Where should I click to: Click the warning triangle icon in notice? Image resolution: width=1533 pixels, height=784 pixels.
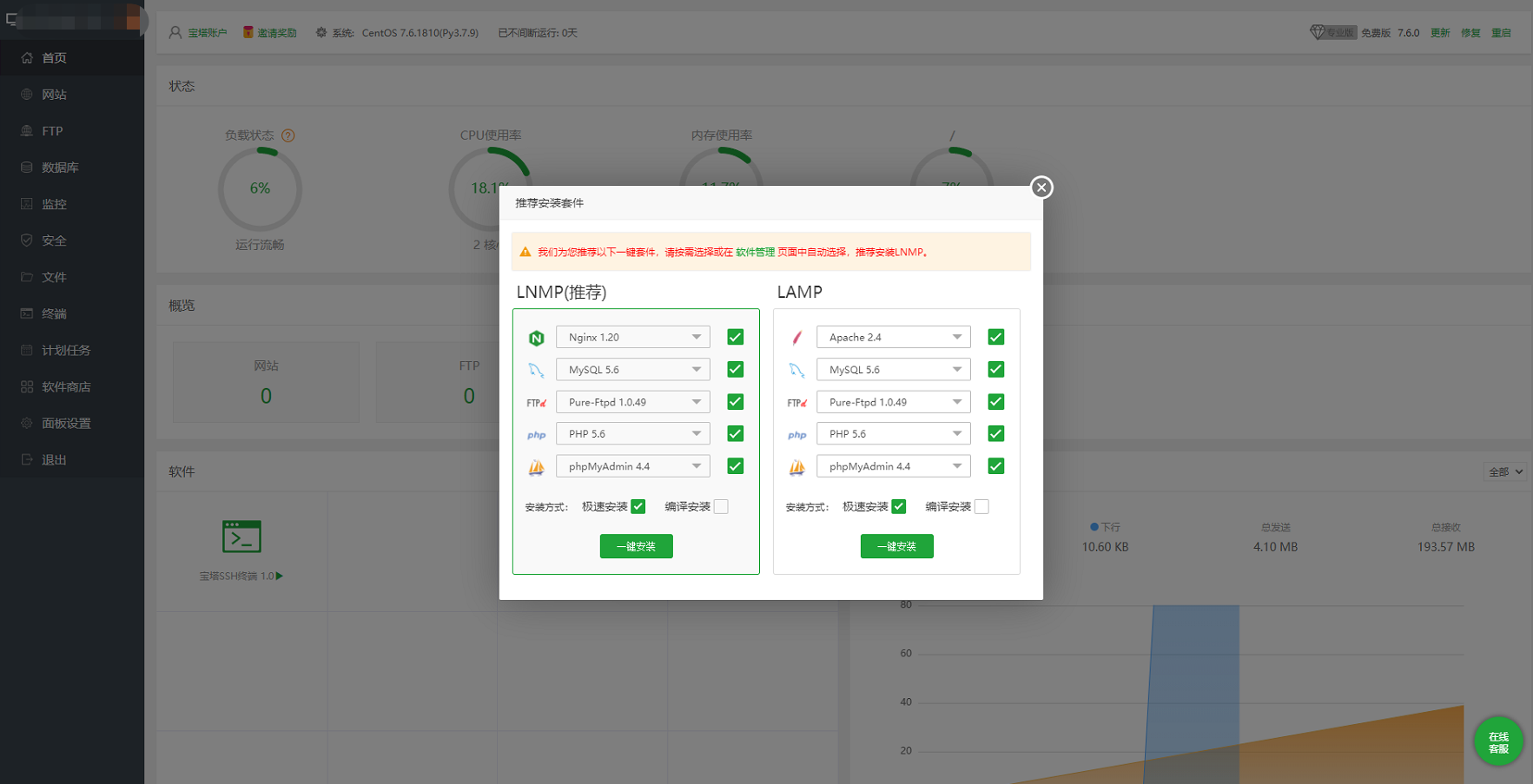(525, 252)
